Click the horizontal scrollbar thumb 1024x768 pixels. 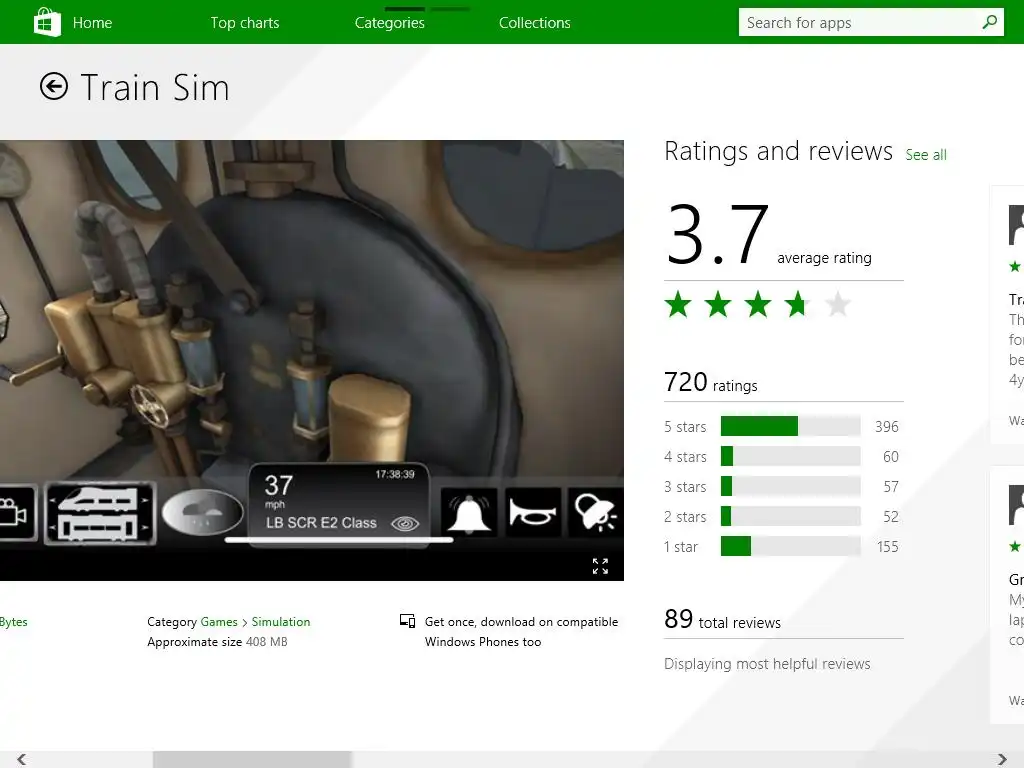coord(252,759)
